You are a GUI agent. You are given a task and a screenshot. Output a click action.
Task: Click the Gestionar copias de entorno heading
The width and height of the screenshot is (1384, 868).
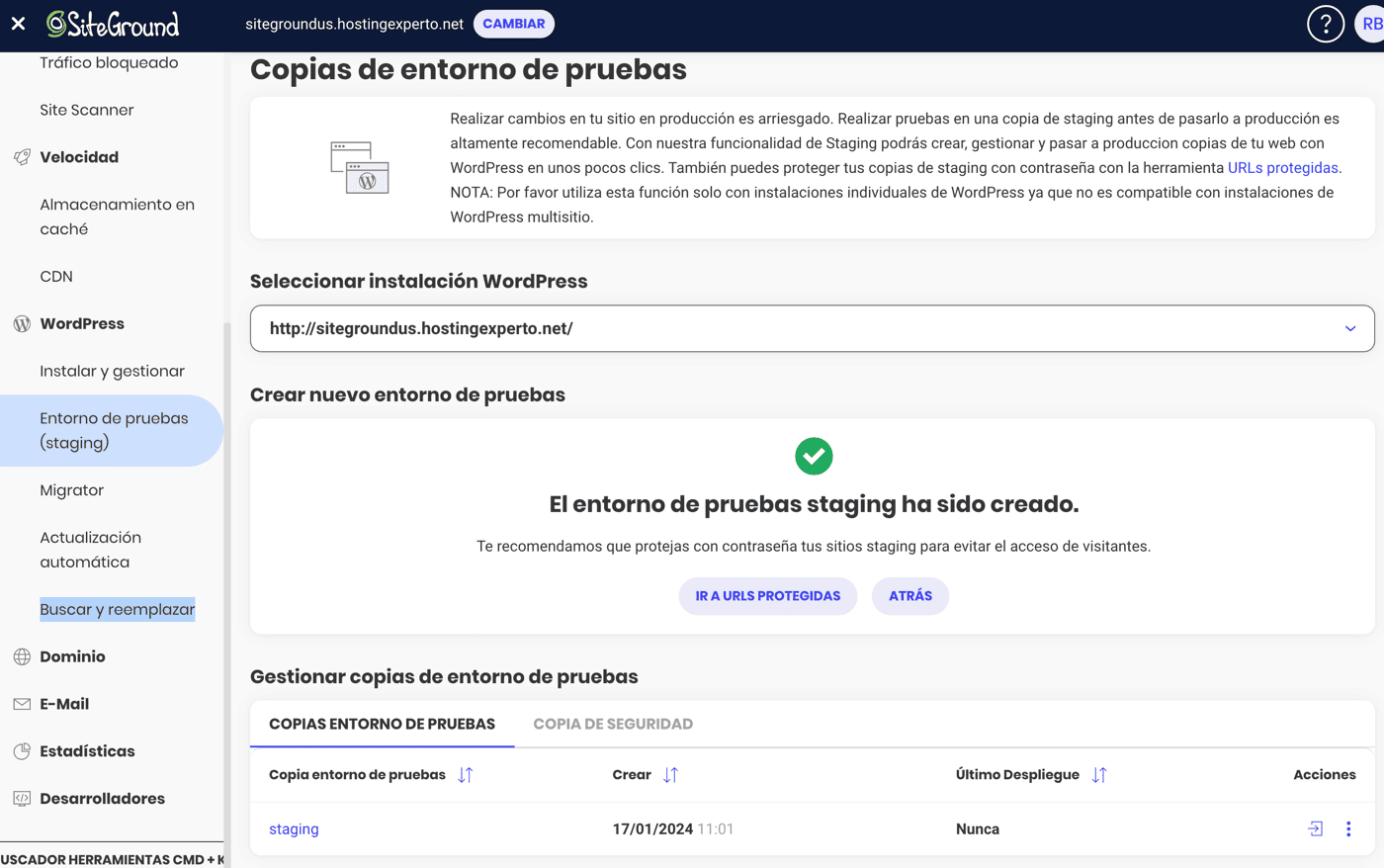coord(444,677)
